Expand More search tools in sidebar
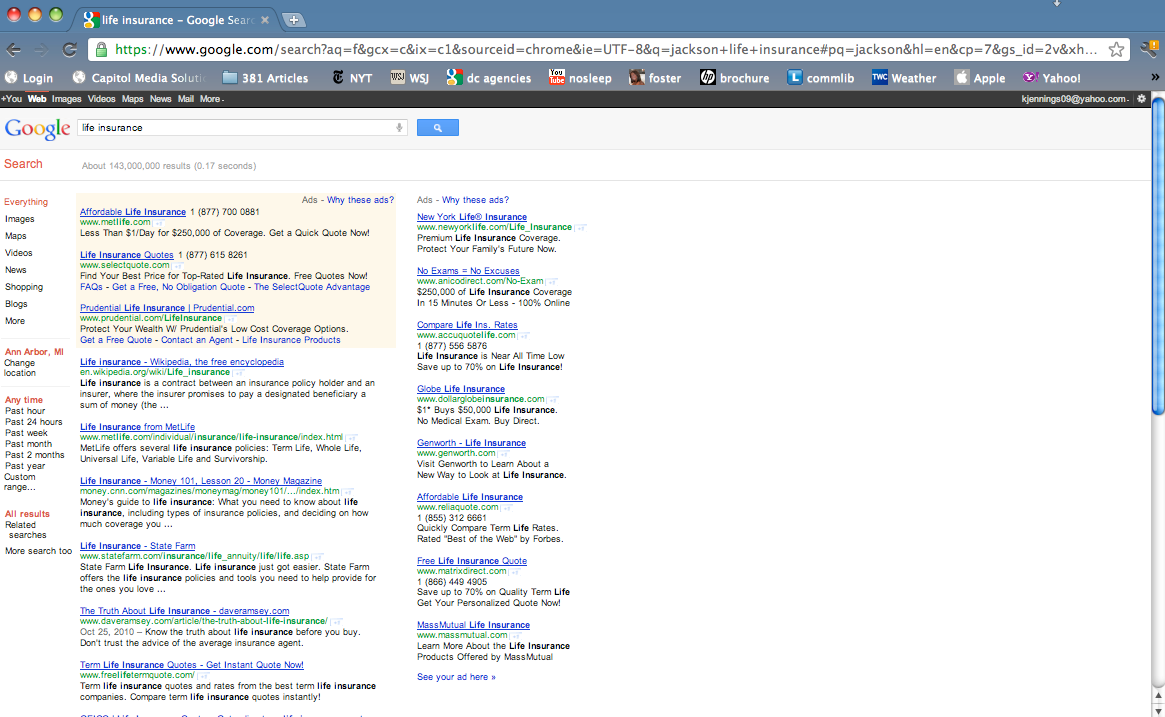Screen dimensions: 1165x717 pos(39,551)
